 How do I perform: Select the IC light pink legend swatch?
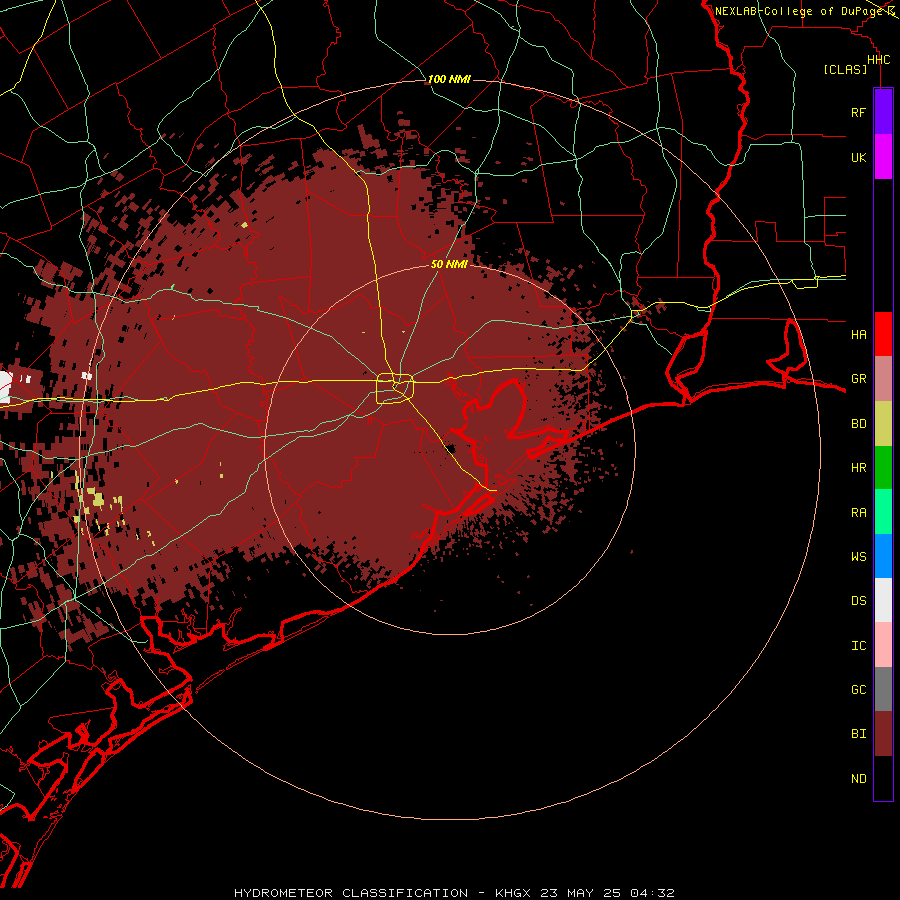883,645
